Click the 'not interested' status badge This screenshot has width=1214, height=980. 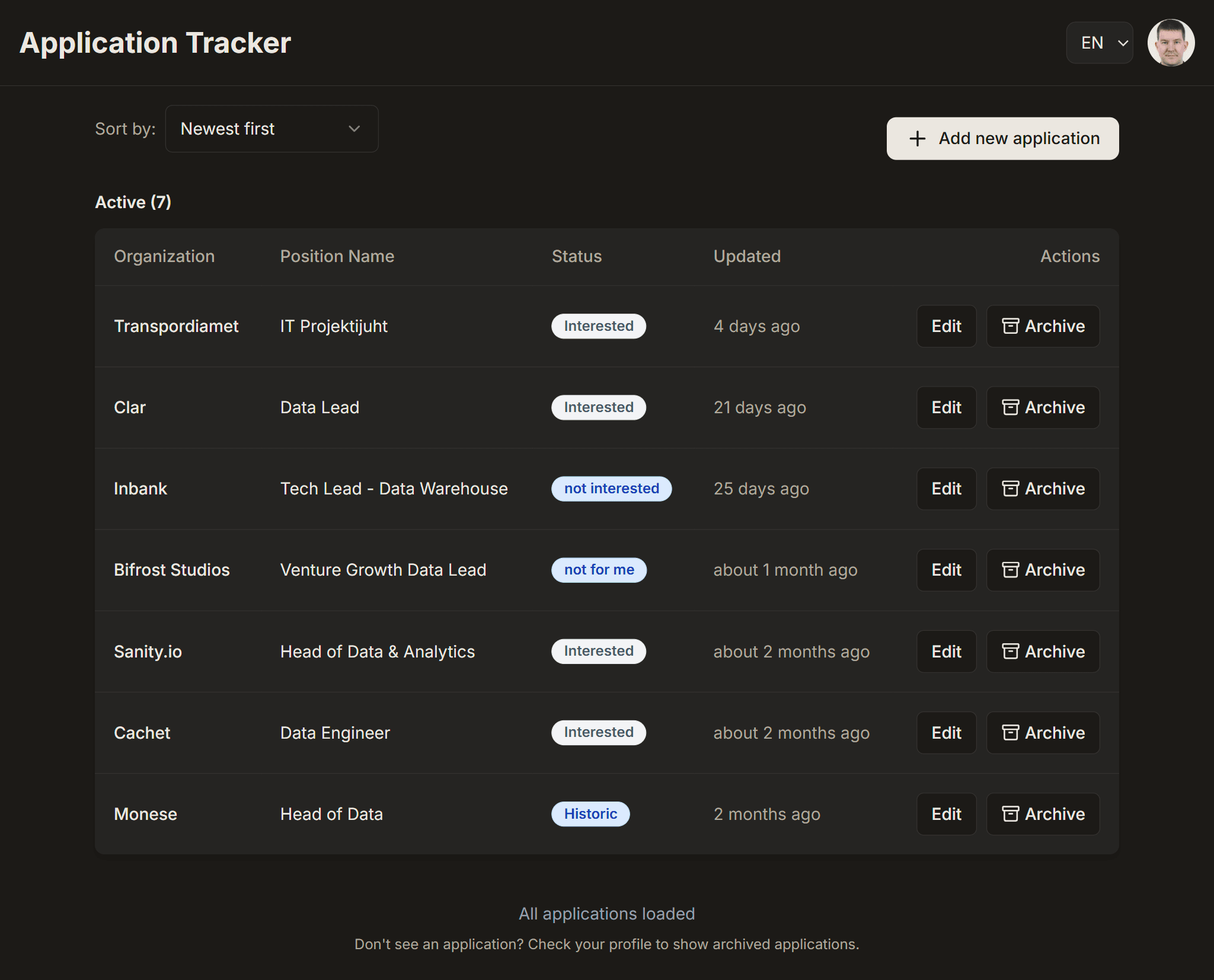(x=611, y=489)
